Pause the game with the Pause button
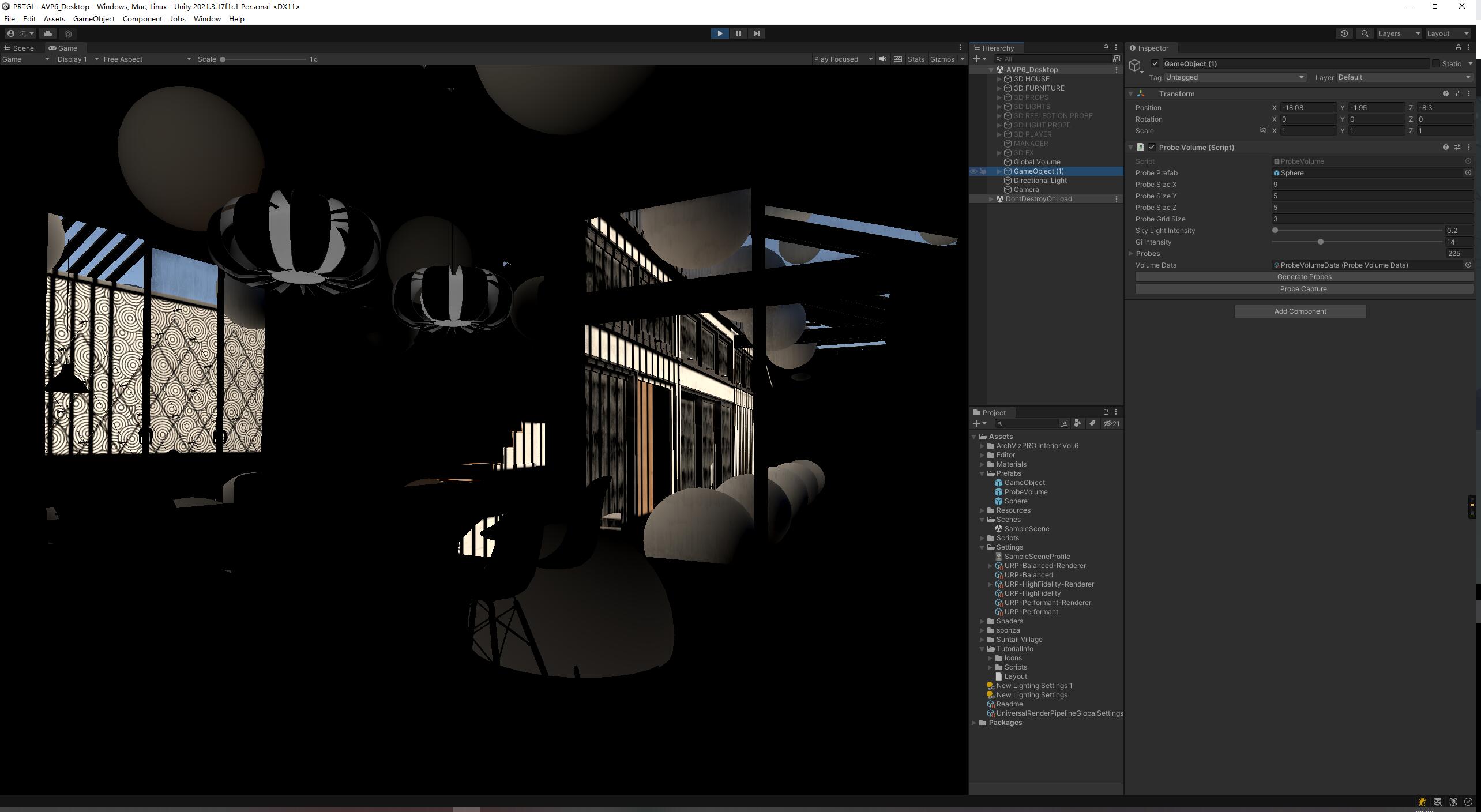Image resolution: width=1481 pixels, height=812 pixels. tap(738, 33)
